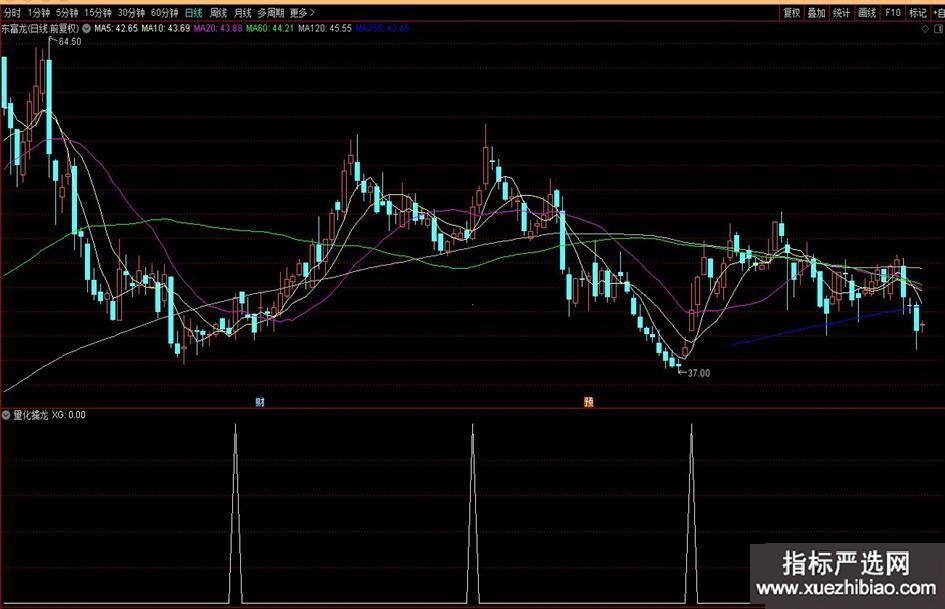The height and width of the screenshot is (609, 945).
Task: Click the orange event marker on time axis
Action: point(588,402)
